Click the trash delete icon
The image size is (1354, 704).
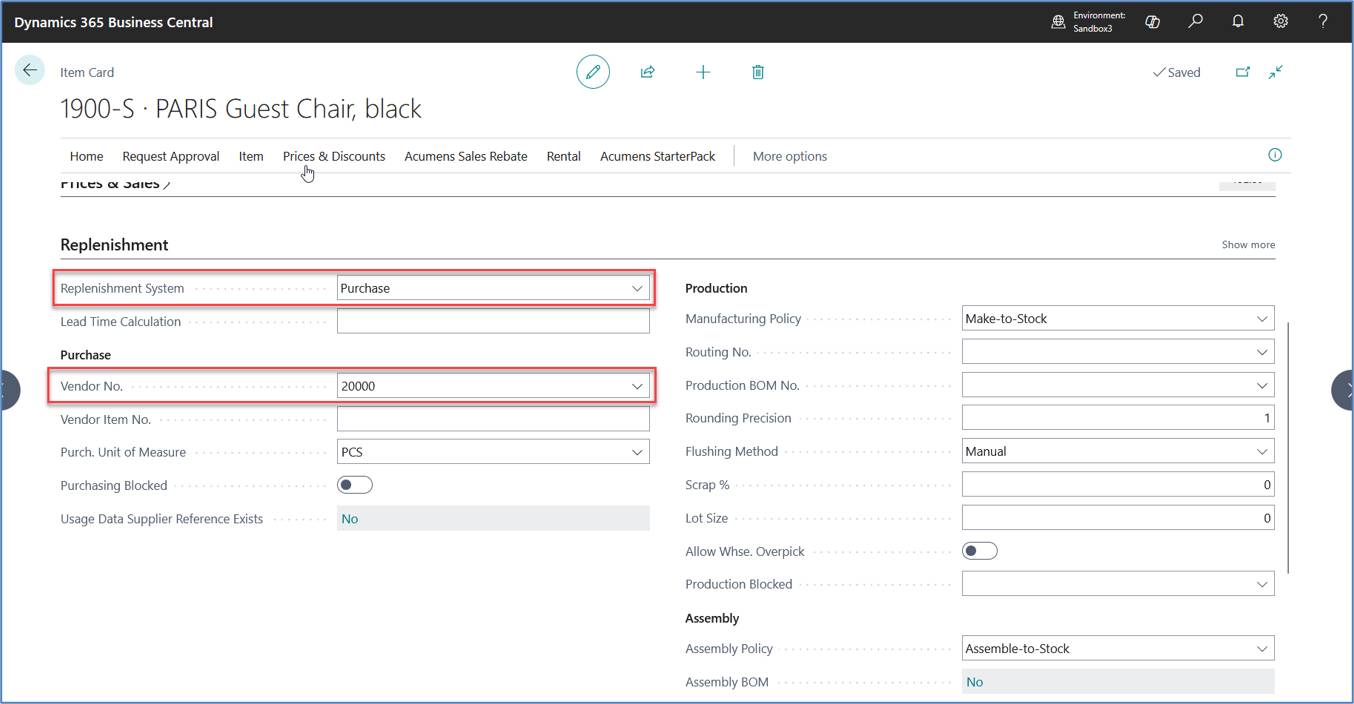coord(758,72)
